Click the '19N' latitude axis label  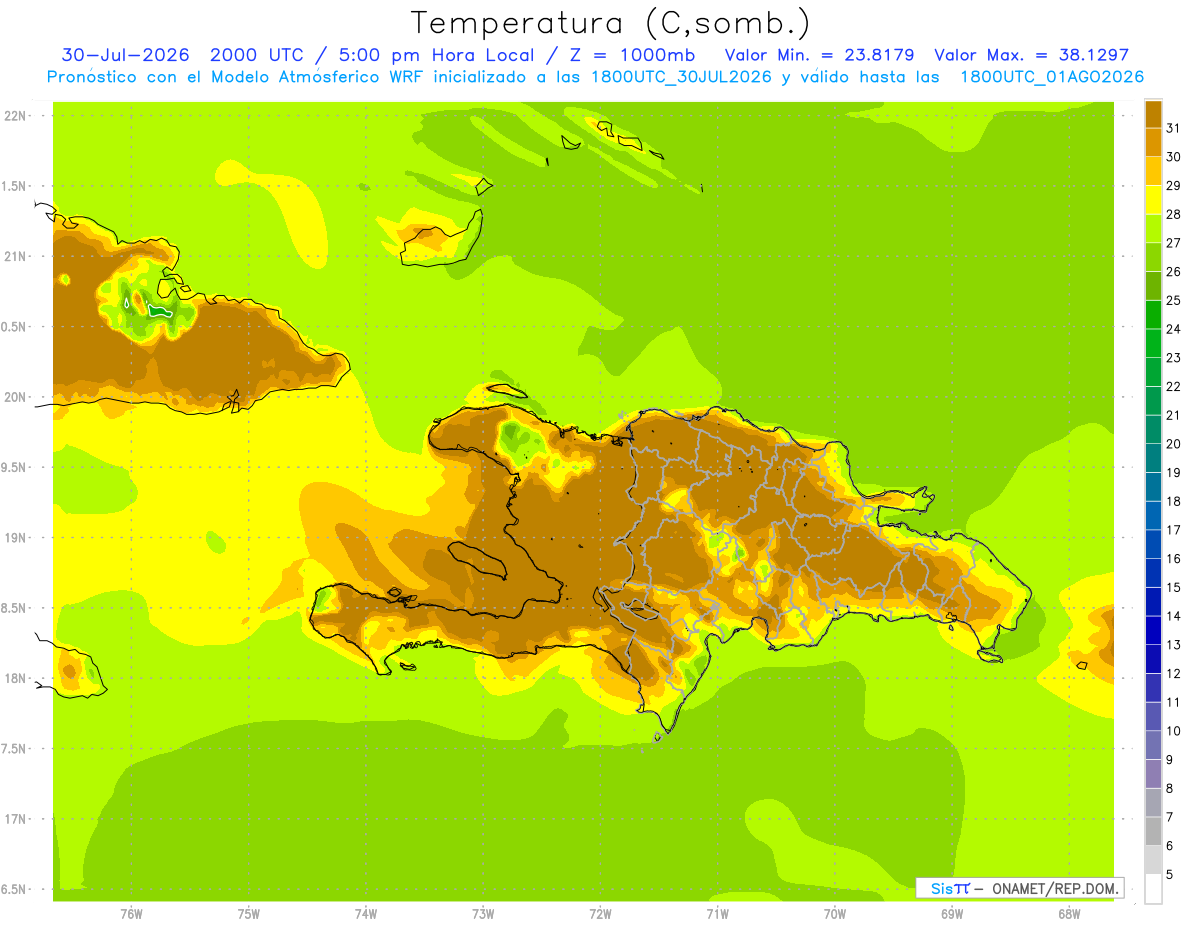coord(14,537)
